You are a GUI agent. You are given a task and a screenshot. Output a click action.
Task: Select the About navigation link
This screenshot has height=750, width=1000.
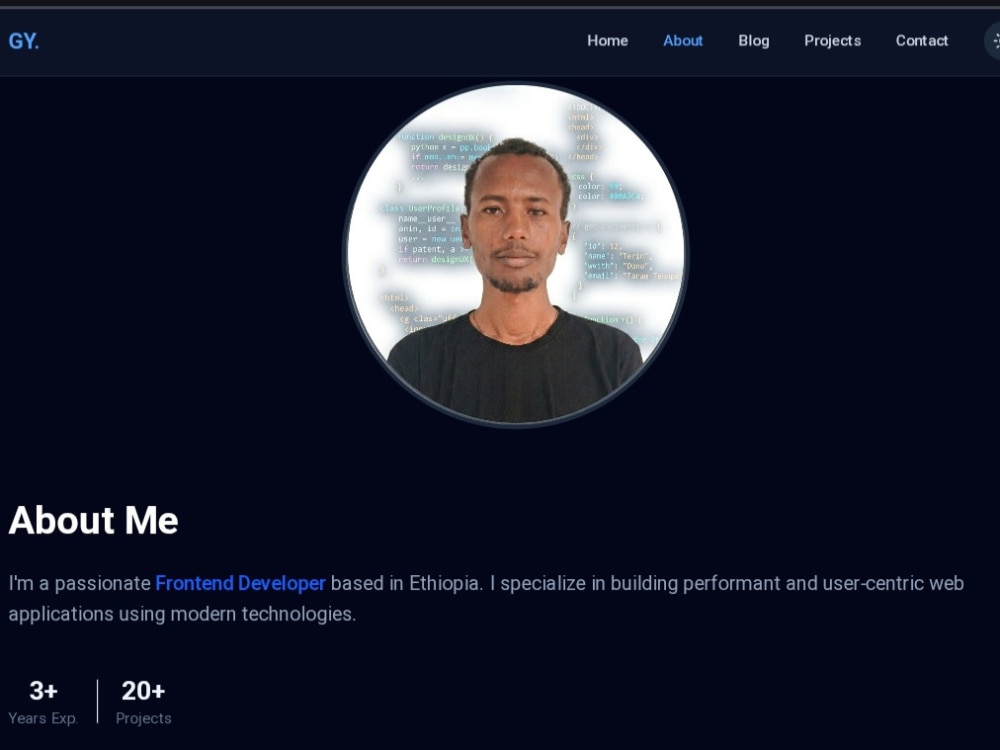[682, 41]
